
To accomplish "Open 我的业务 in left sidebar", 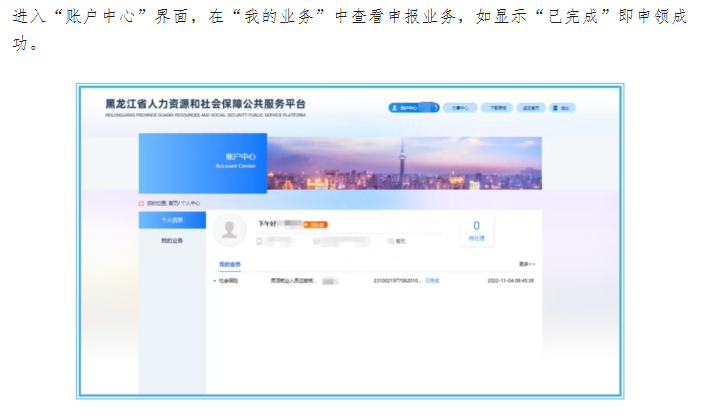I will point(172,241).
